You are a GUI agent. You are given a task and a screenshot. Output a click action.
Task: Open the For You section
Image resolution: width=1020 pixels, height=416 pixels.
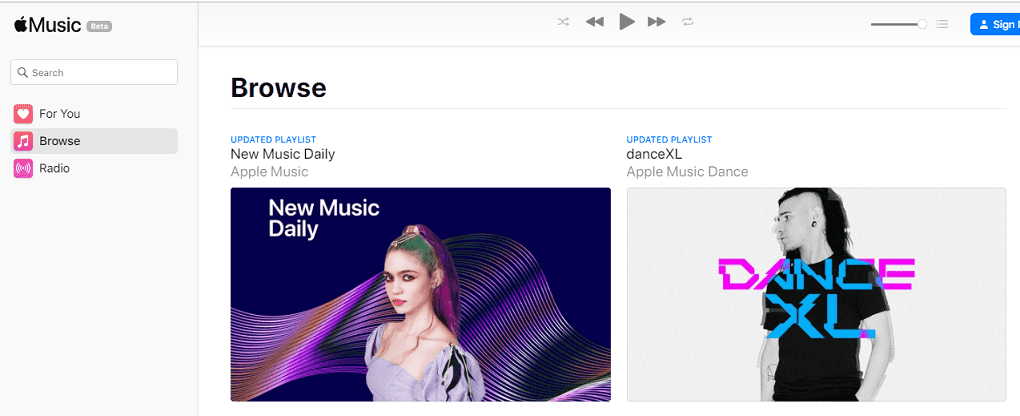[94, 114]
